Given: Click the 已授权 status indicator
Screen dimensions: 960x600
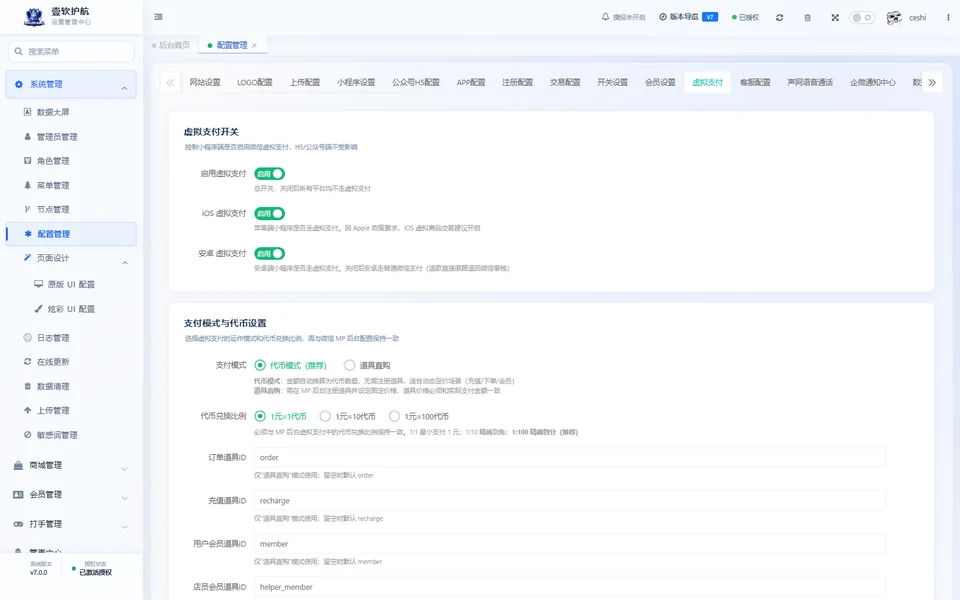Looking at the screenshot, I should (x=746, y=18).
